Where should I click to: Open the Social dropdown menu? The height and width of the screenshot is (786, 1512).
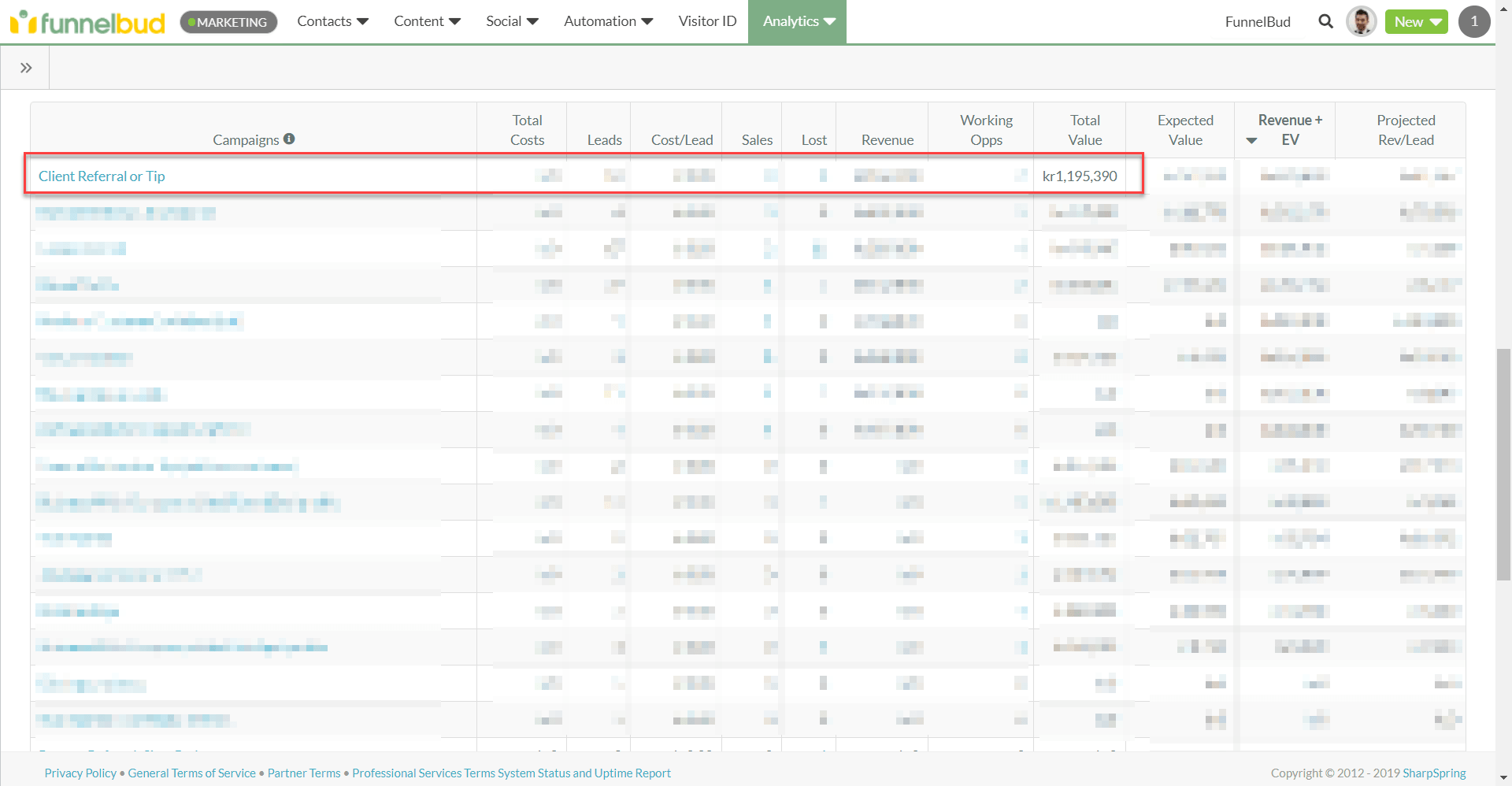click(x=512, y=21)
